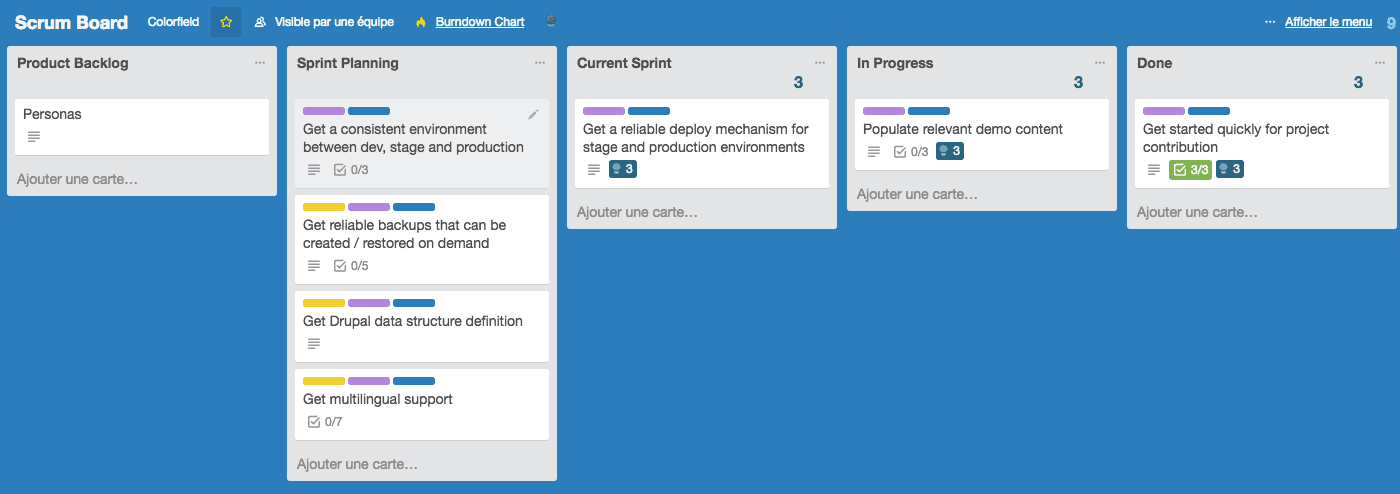The image size is (1400, 494).
Task: Click the pencil edit icon on first Sprint Planning card
Action: tap(533, 115)
